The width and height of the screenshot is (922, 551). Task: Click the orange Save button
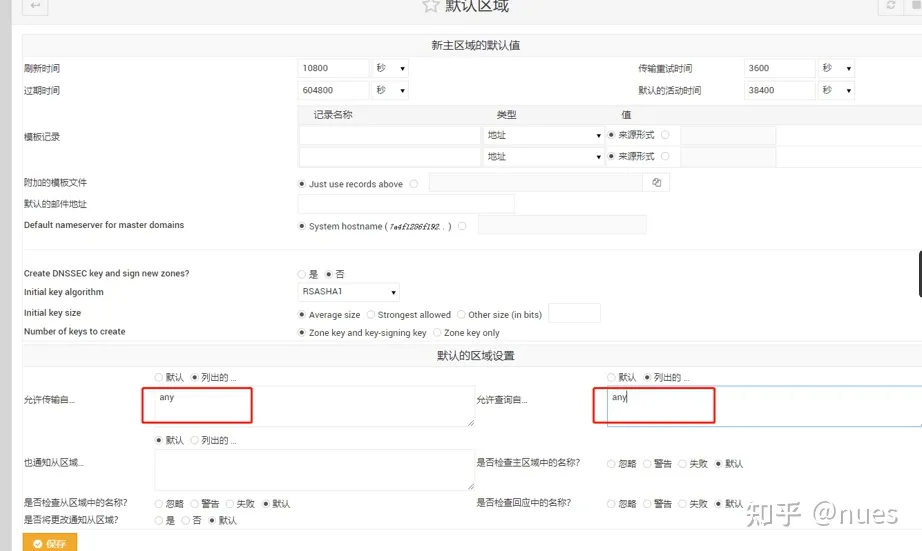(x=50, y=543)
